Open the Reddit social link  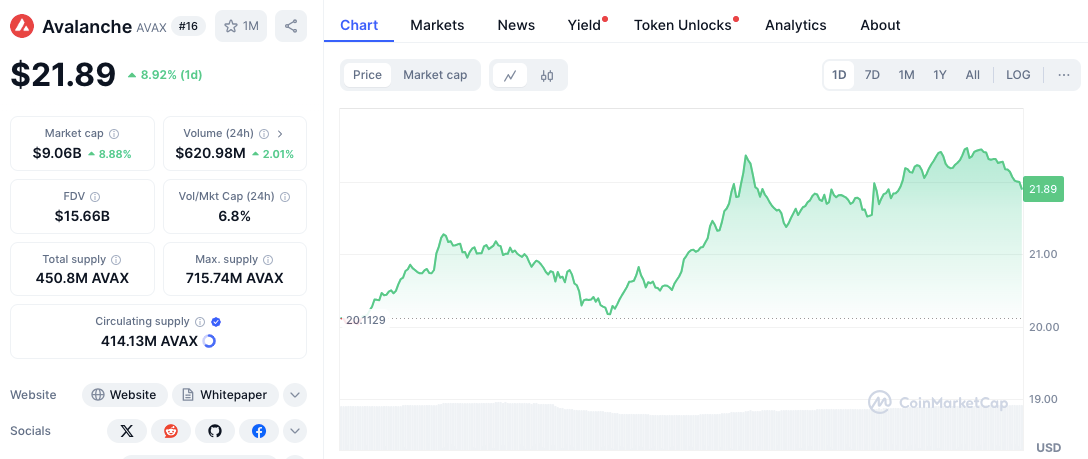point(171,431)
